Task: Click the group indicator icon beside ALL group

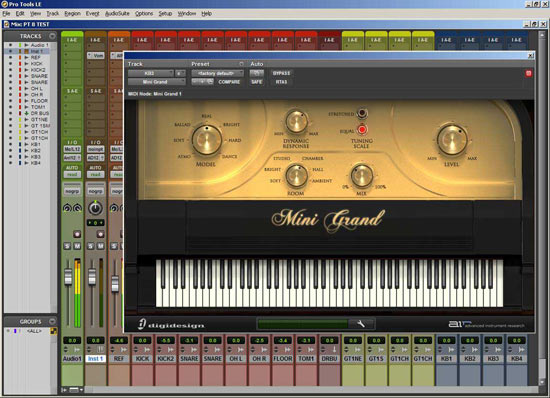Action: (54, 331)
